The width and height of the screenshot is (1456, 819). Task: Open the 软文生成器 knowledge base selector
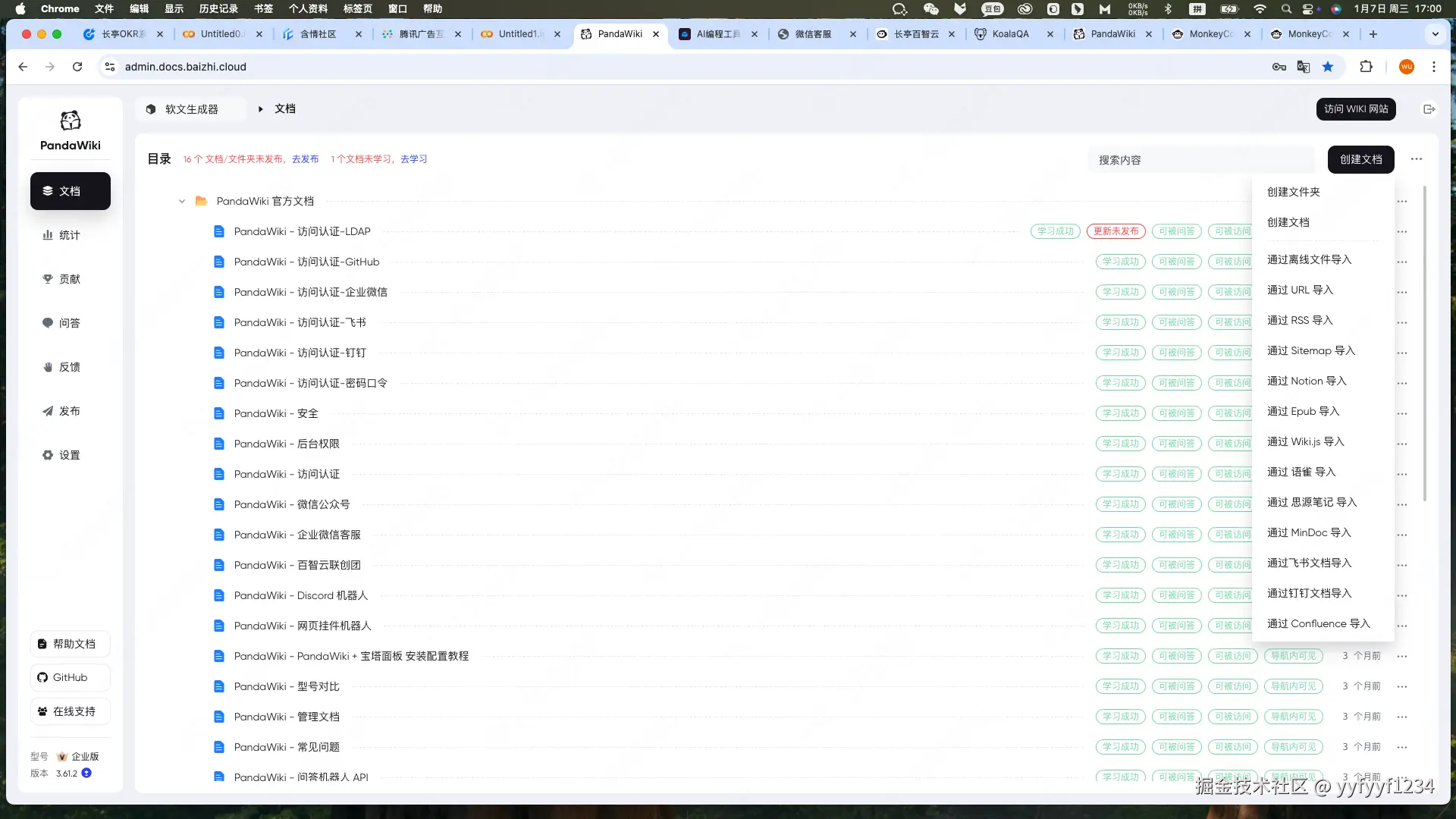coord(192,109)
